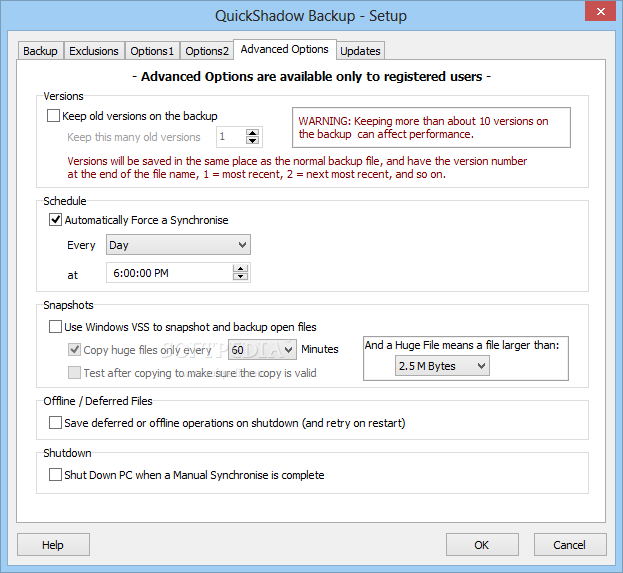Image resolution: width=623 pixels, height=573 pixels.
Task: Click the 'Versions will be saved' note
Action: tap(297, 167)
